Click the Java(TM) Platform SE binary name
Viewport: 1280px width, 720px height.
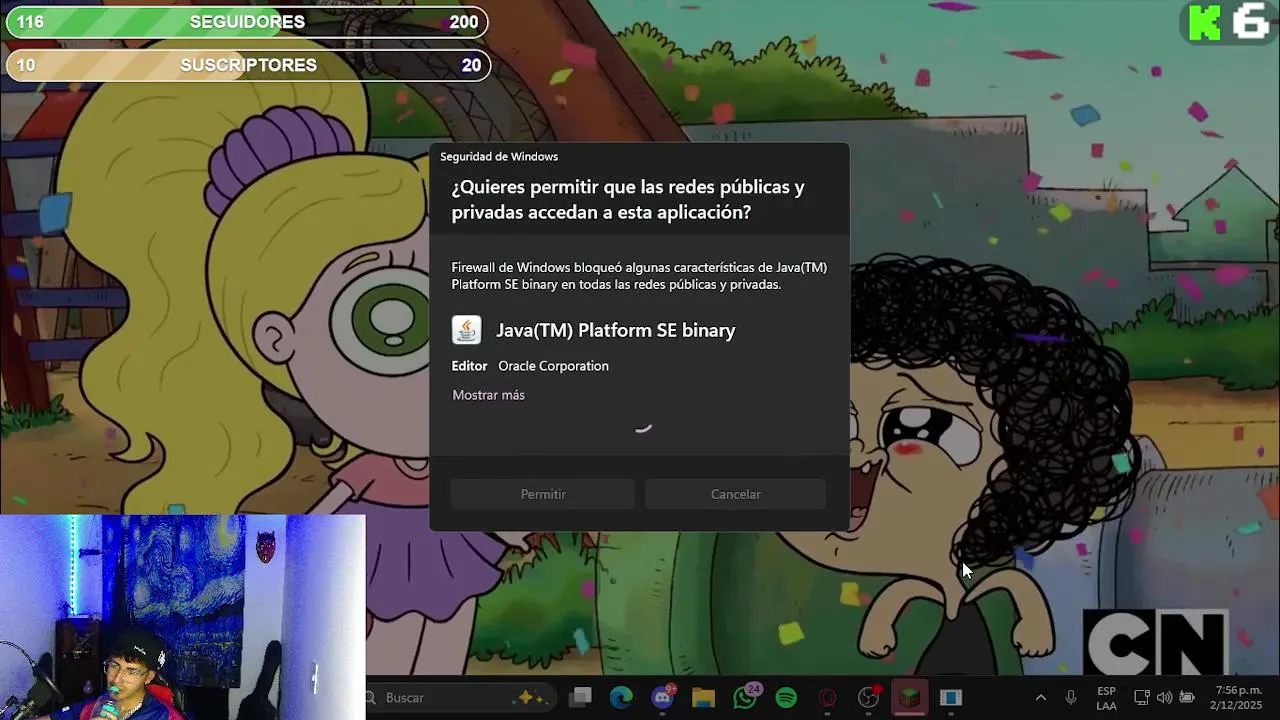pyautogui.click(x=616, y=330)
